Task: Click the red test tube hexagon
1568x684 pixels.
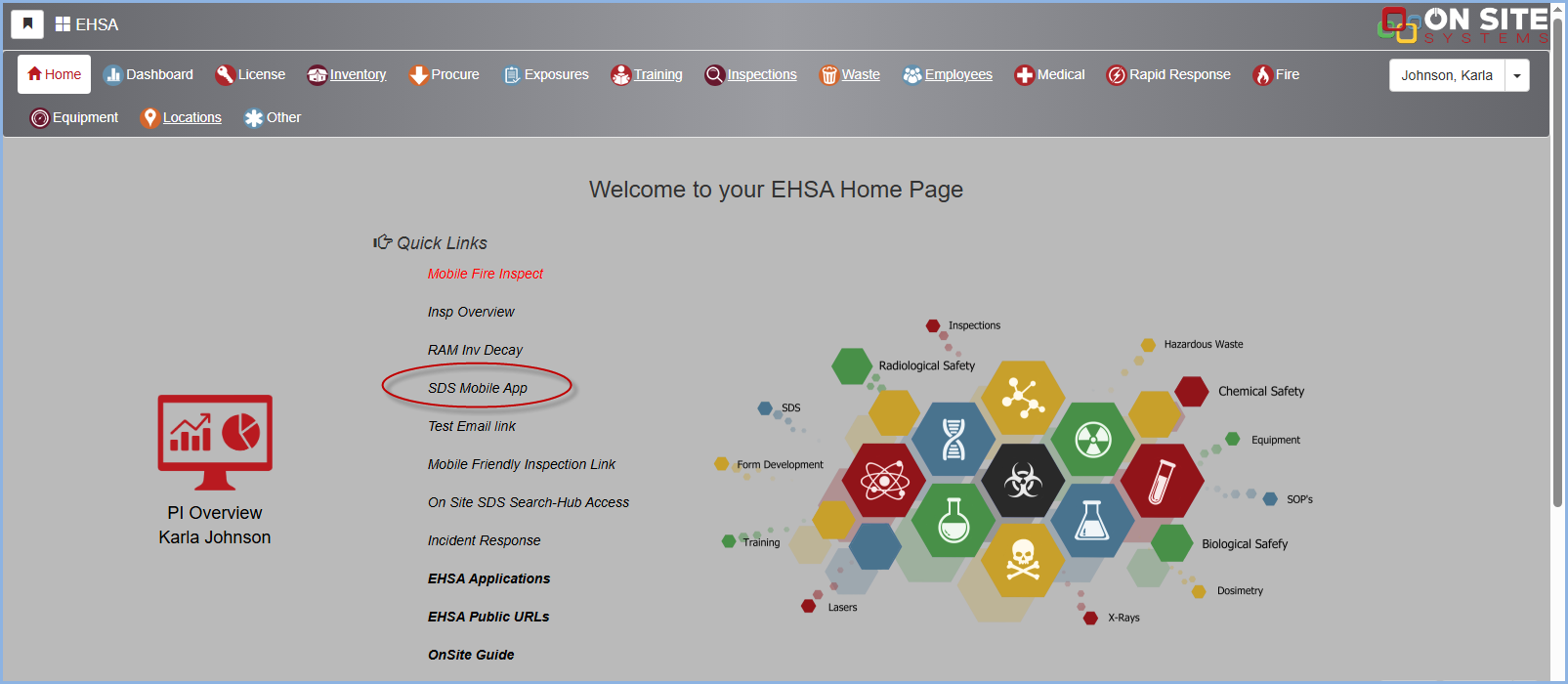Action: [x=1162, y=481]
